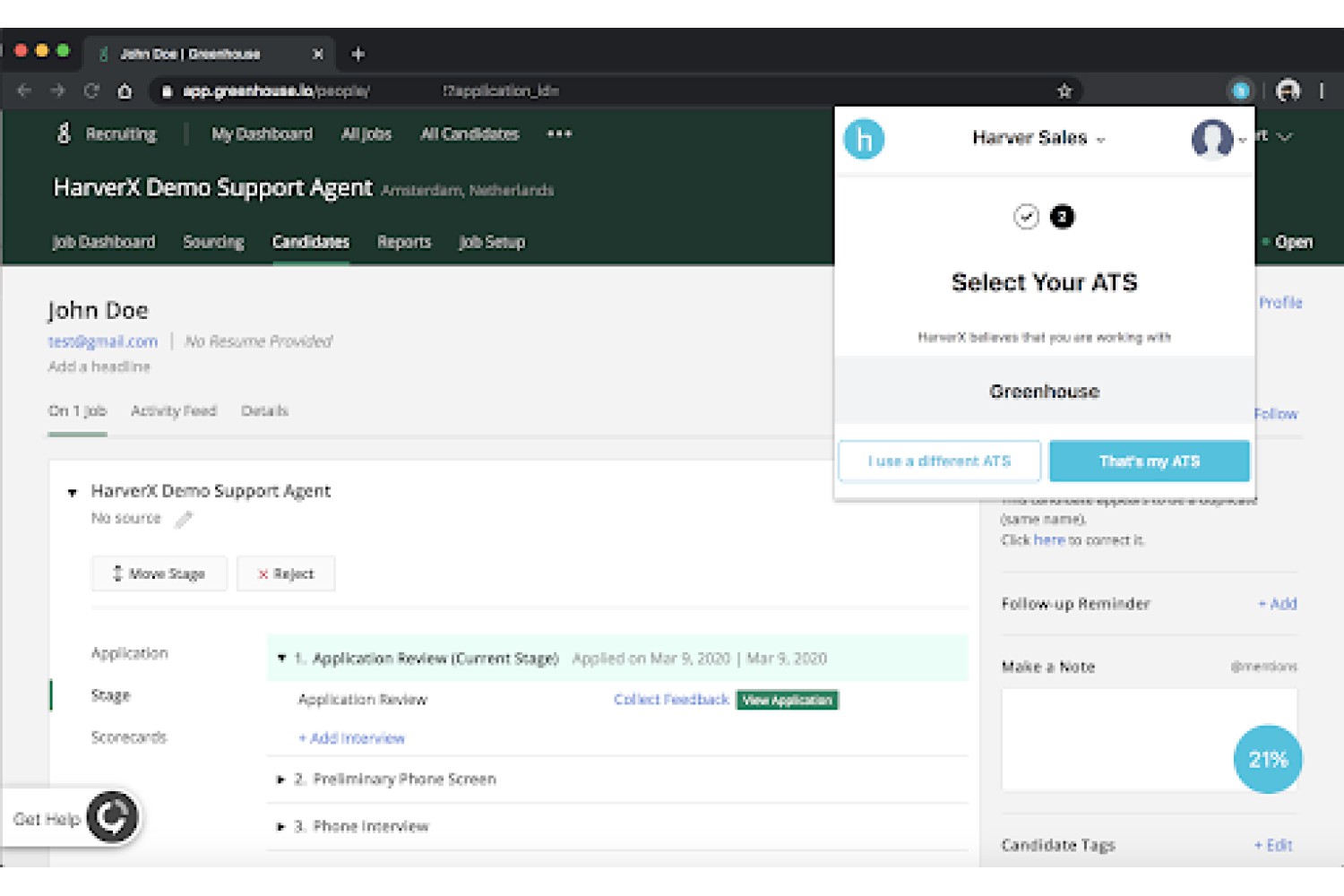The width and height of the screenshot is (1344, 896).
Task: Go to browser home icon
Action: pyautogui.click(x=125, y=90)
